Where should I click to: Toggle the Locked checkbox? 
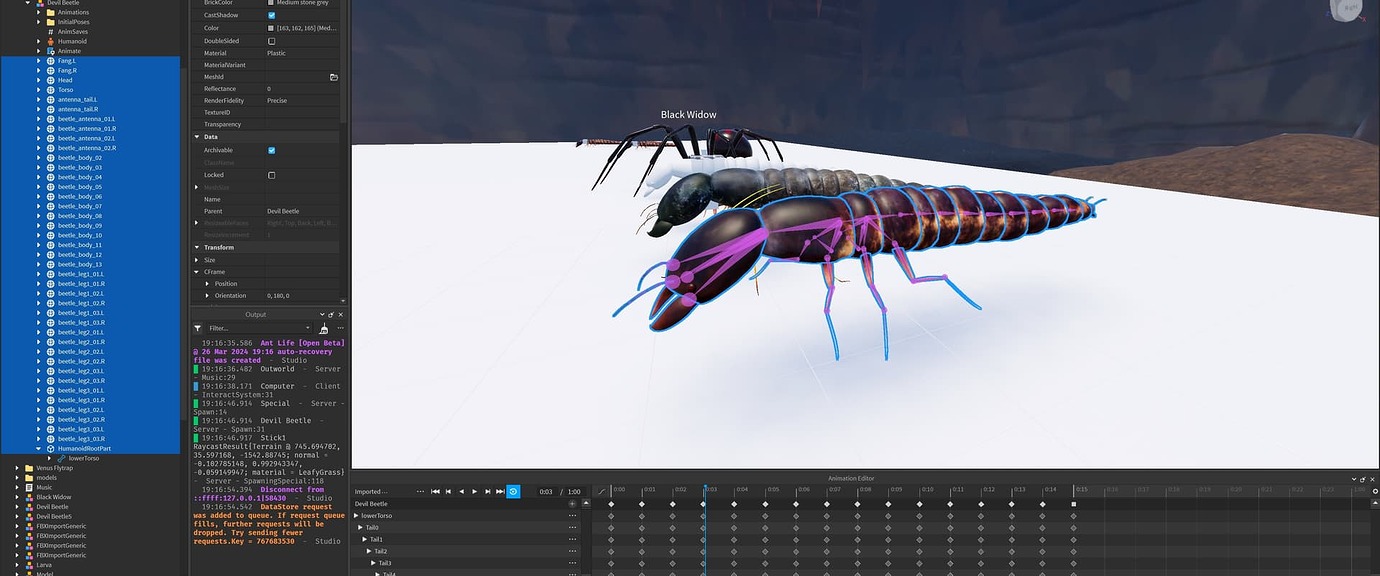(271, 175)
